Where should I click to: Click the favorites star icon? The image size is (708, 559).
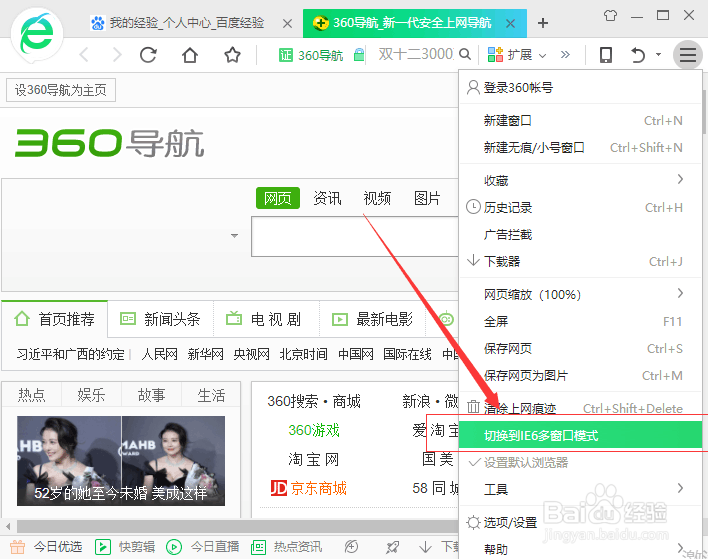[233, 55]
